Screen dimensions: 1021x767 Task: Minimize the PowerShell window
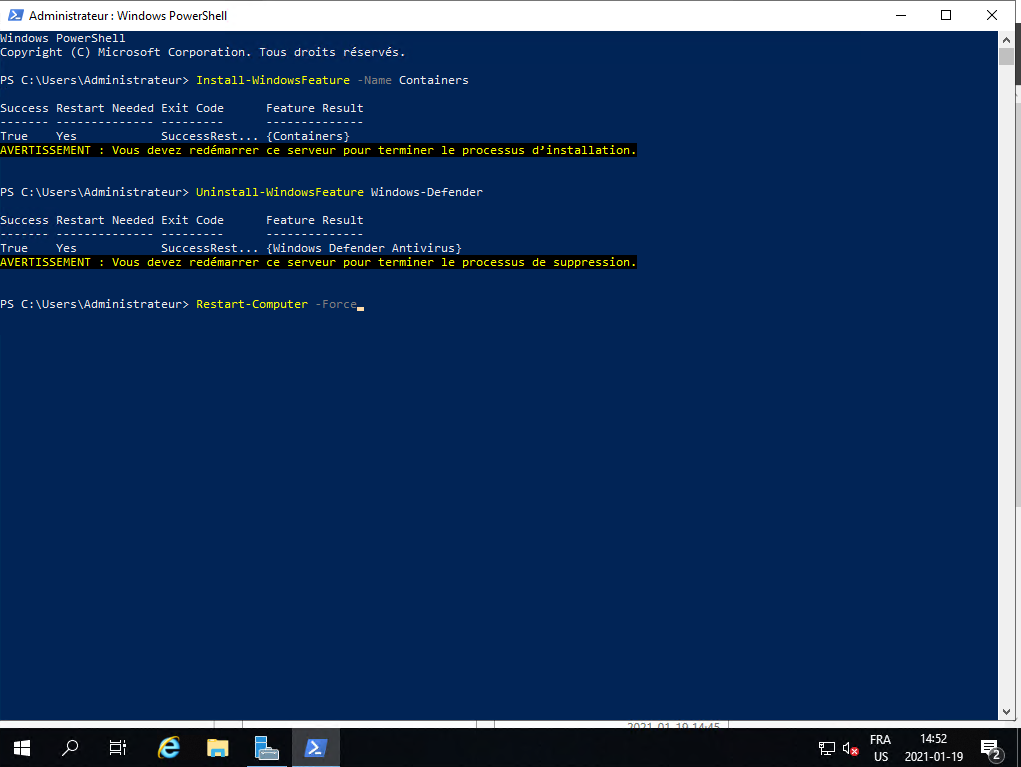[x=901, y=15]
